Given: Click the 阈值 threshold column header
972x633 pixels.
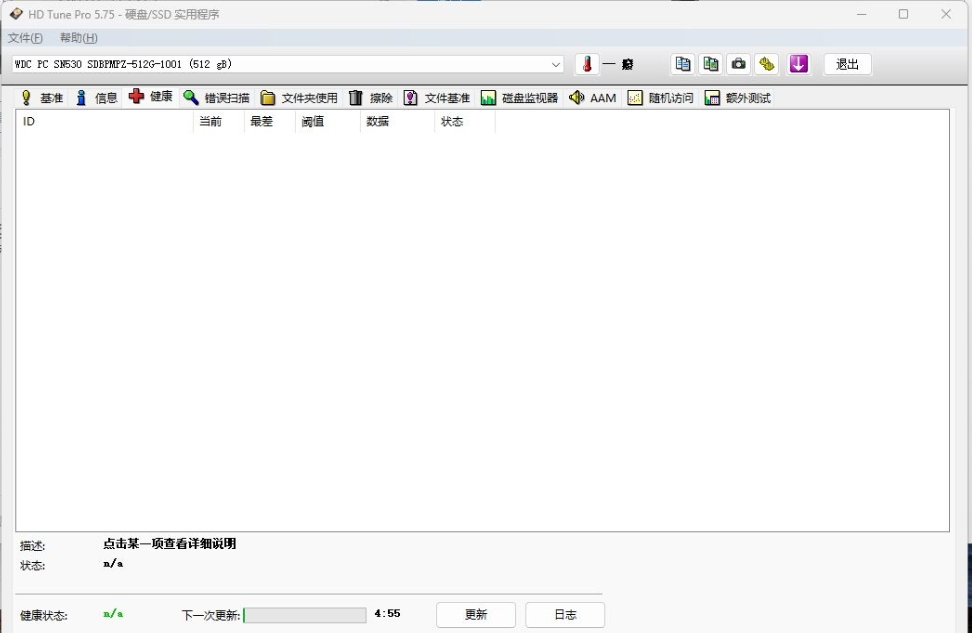Looking at the screenshot, I should [x=327, y=122].
